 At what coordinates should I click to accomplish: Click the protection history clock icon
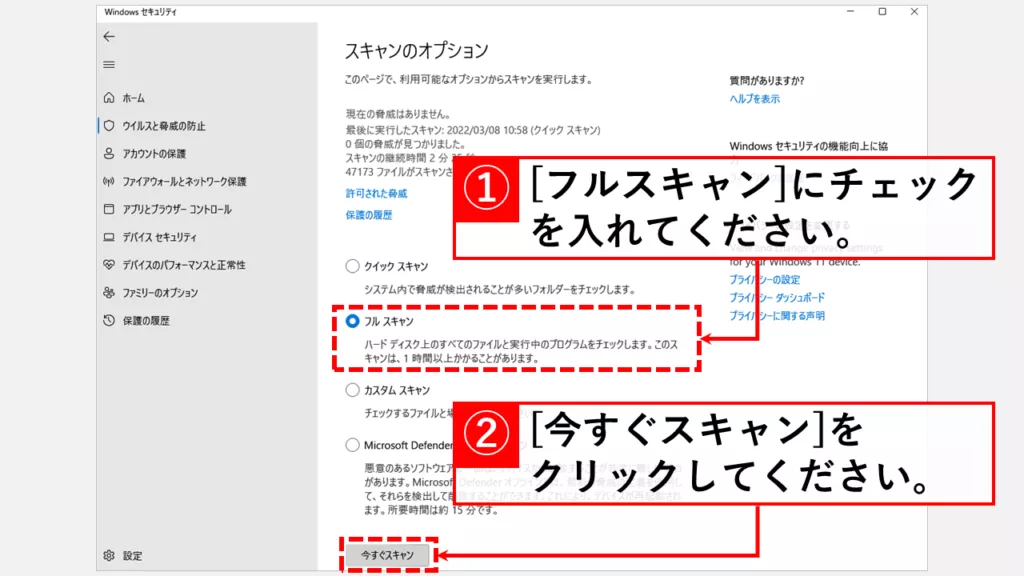(109, 321)
